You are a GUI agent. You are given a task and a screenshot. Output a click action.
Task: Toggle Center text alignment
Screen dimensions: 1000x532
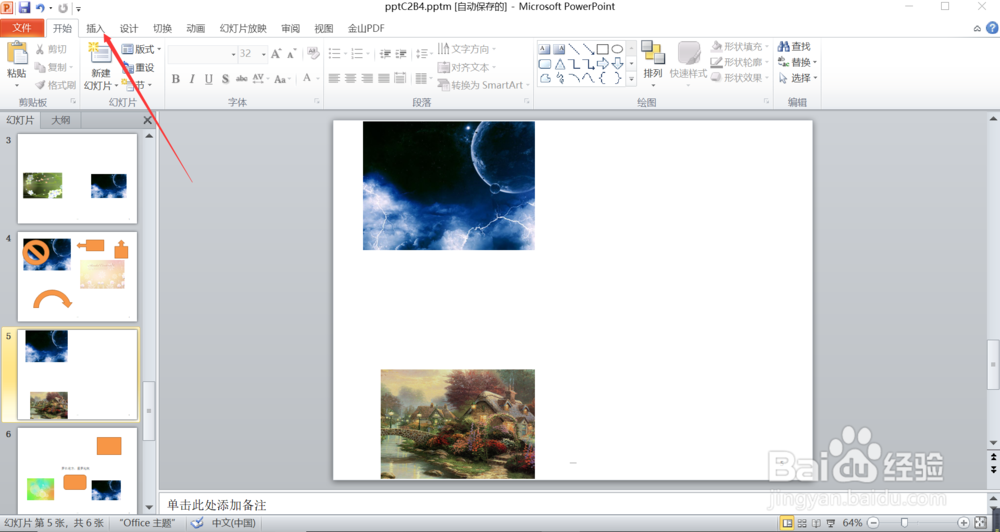point(351,78)
